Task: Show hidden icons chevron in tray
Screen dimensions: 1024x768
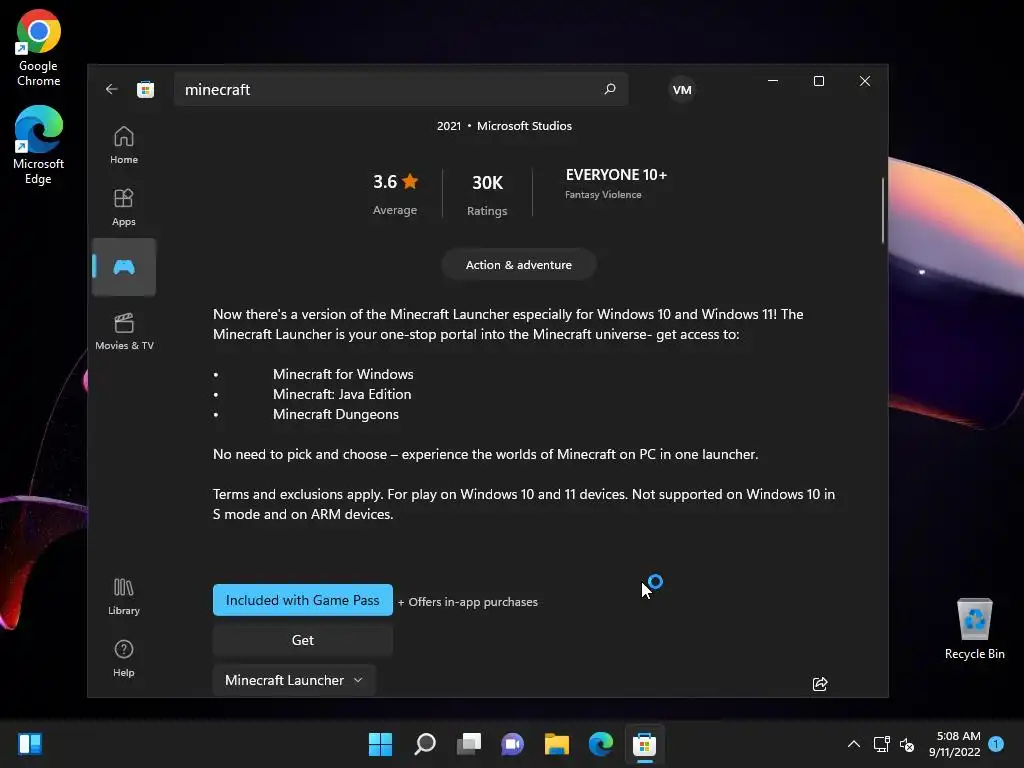Action: [x=854, y=744]
